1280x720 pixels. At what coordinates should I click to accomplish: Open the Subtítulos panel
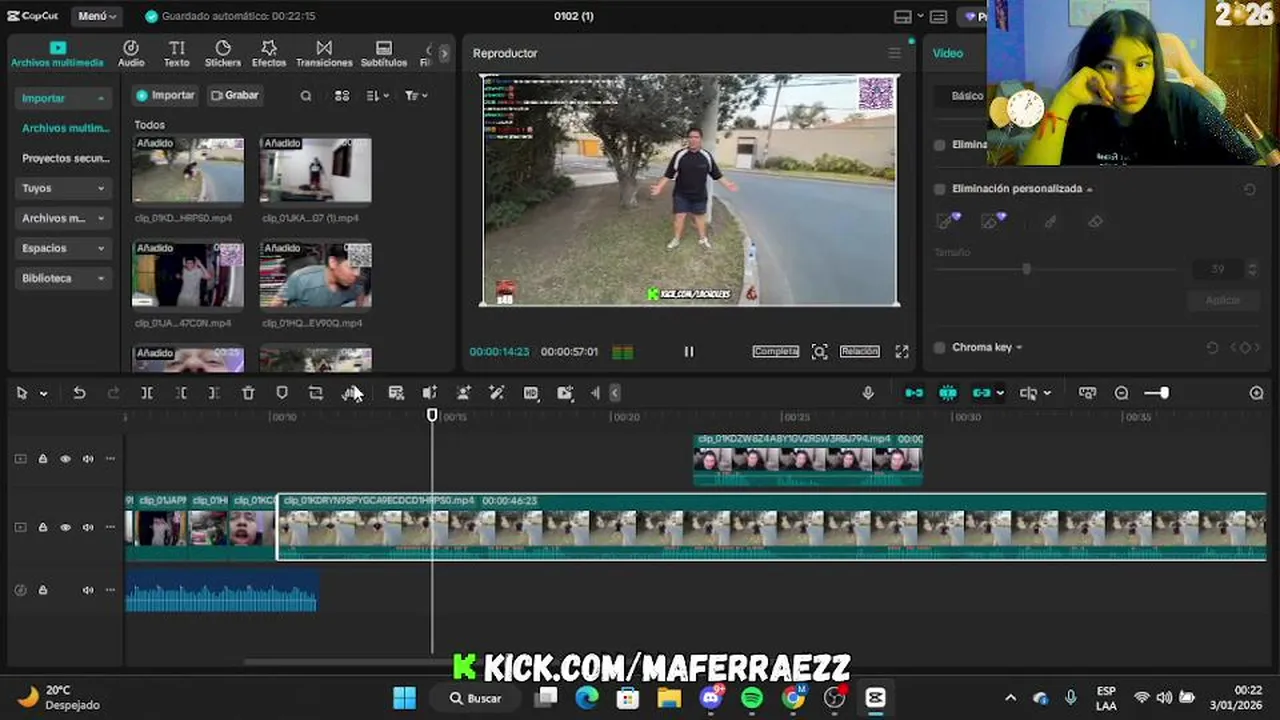click(x=384, y=53)
